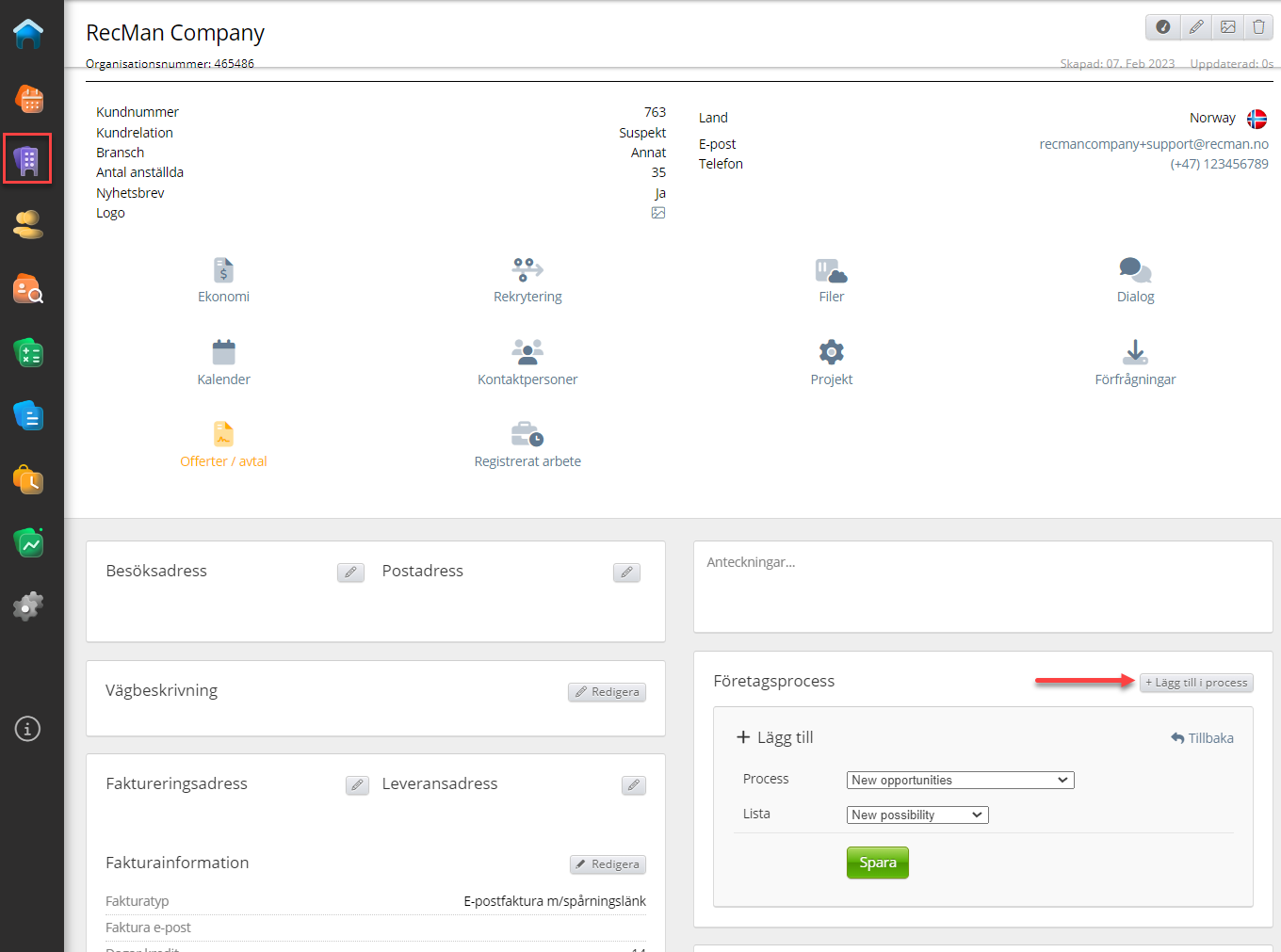Viewport: 1281px width, 952px height.
Task: Click the green Spara button
Action: tap(877, 863)
